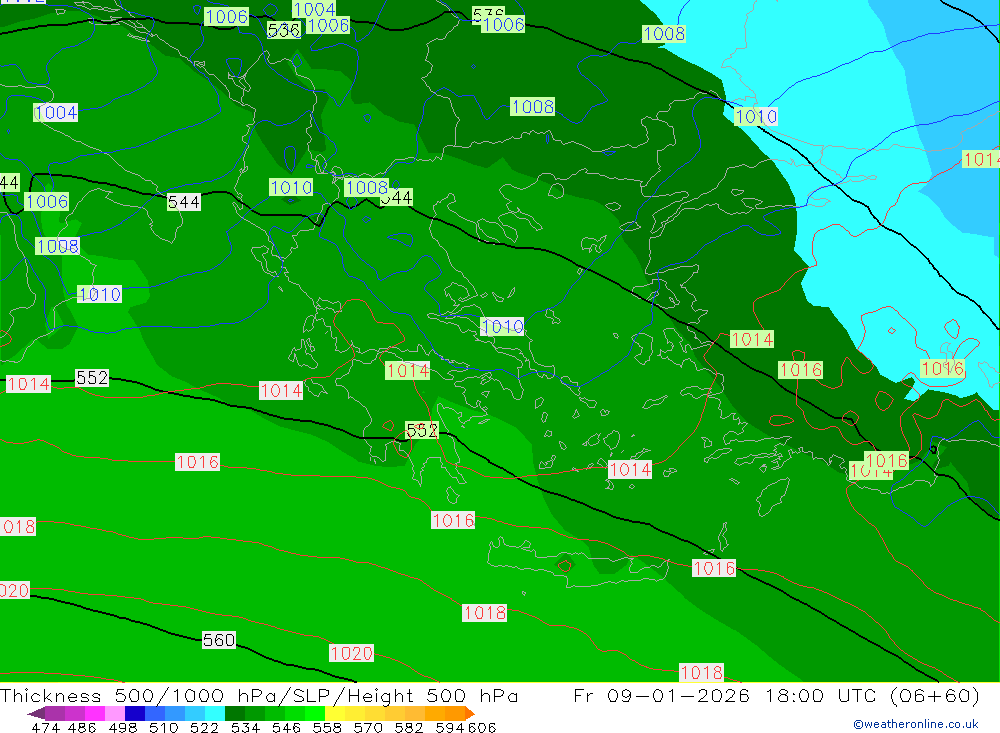Click the bright magenta swatch in the legend
This screenshot has height=733, width=1000.
pyautogui.click(x=94, y=713)
